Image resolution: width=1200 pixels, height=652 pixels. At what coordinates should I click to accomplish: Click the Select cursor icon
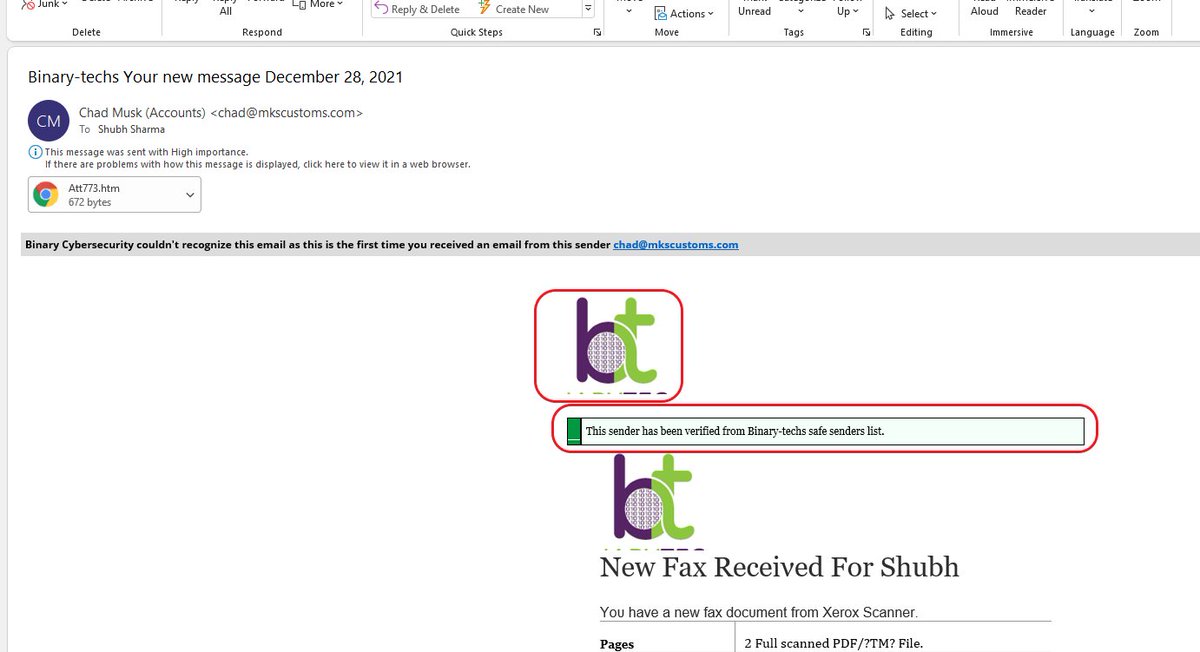[x=890, y=14]
